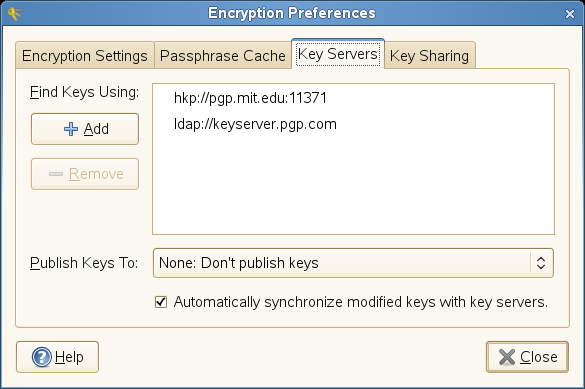585x389 pixels.
Task: Click the 'Find Keys Using:' label
Action: point(84,92)
